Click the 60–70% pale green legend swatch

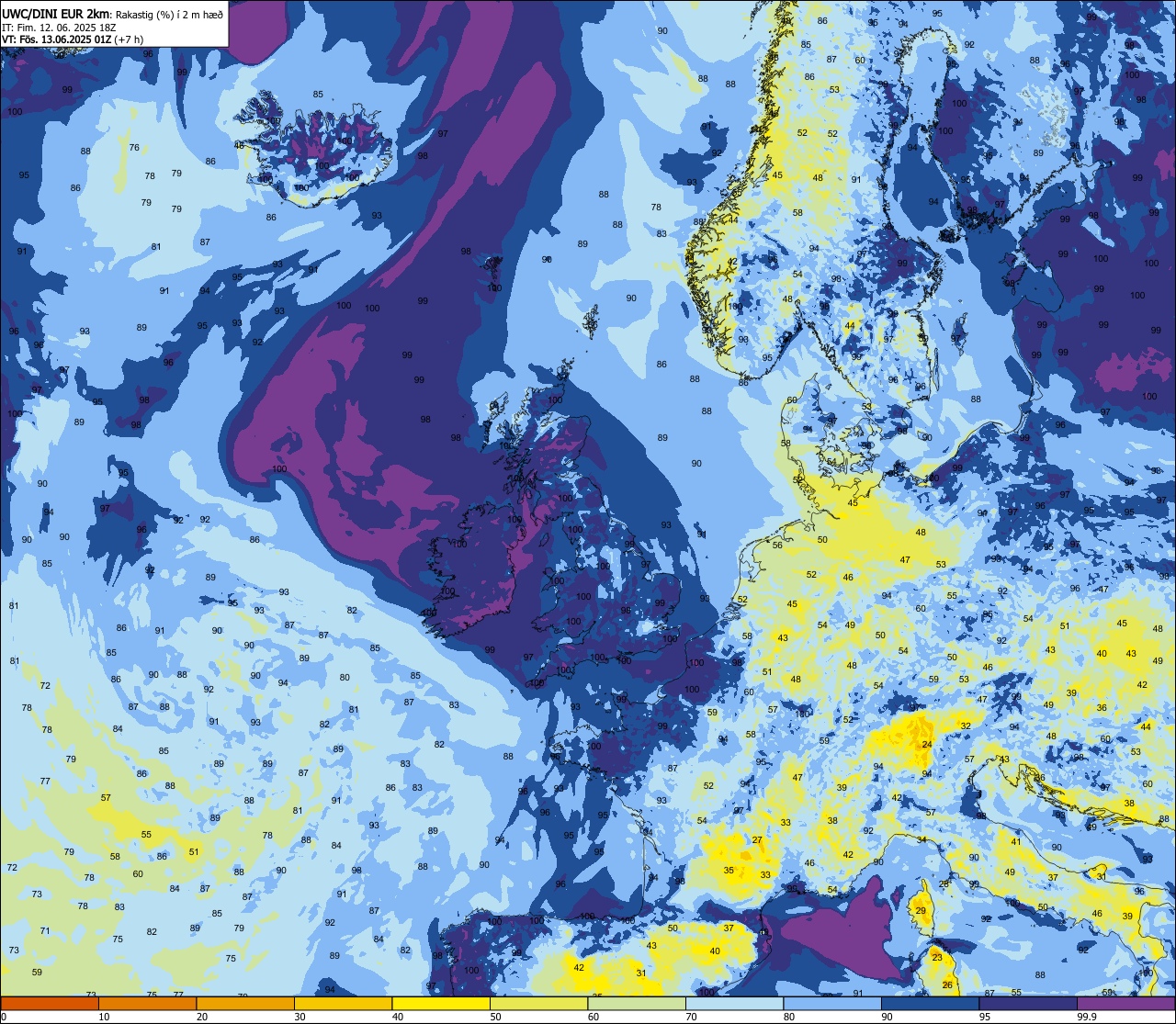point(637,1003)
